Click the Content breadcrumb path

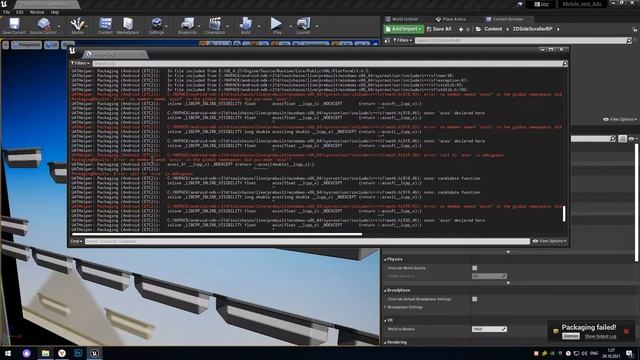click(x=493, y=29)
